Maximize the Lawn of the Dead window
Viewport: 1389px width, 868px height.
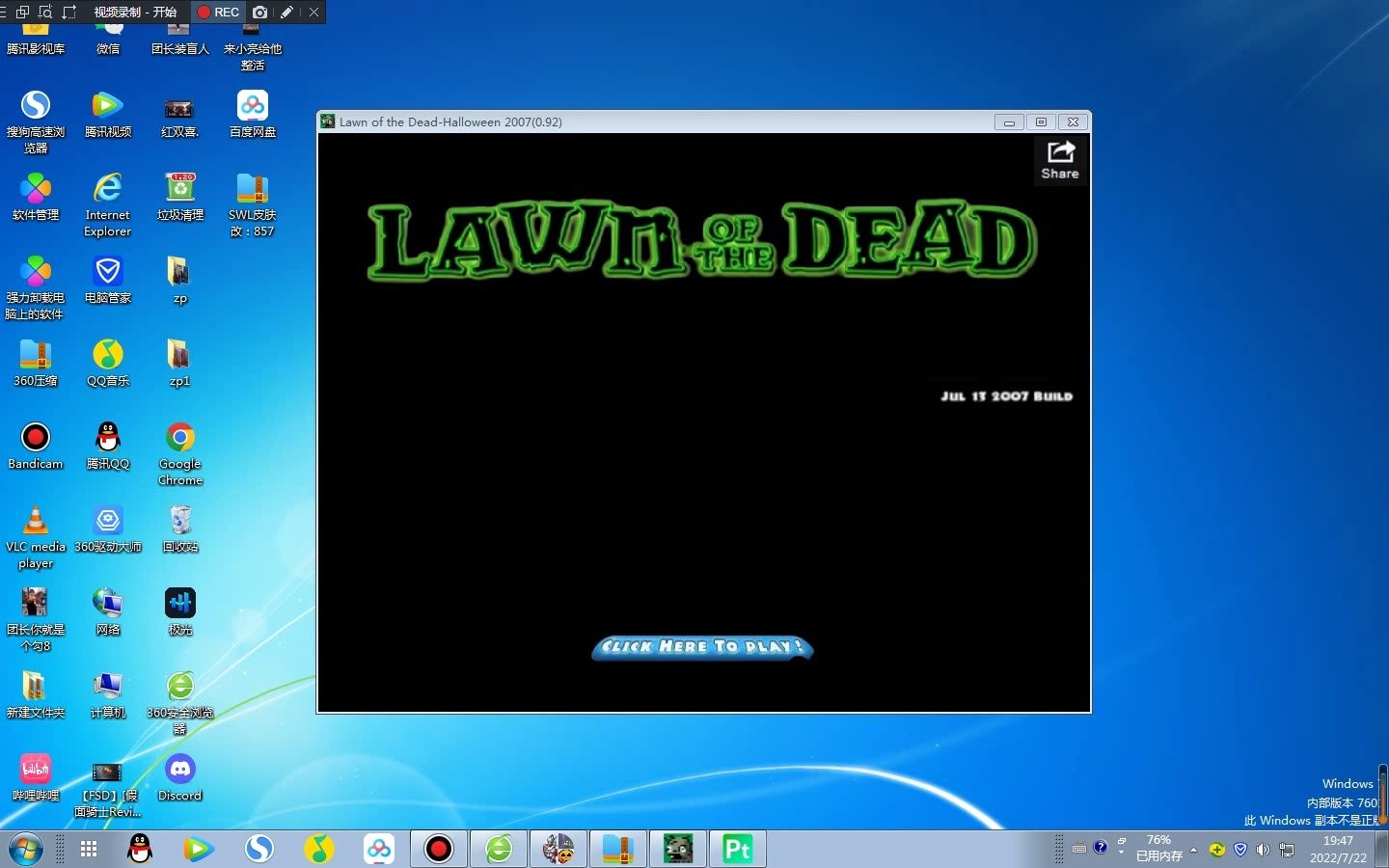(x=1041, y=122)
